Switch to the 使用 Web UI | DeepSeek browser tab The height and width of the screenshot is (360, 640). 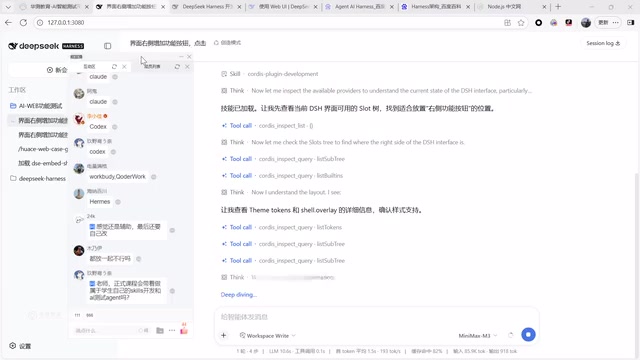coord(284,7)
